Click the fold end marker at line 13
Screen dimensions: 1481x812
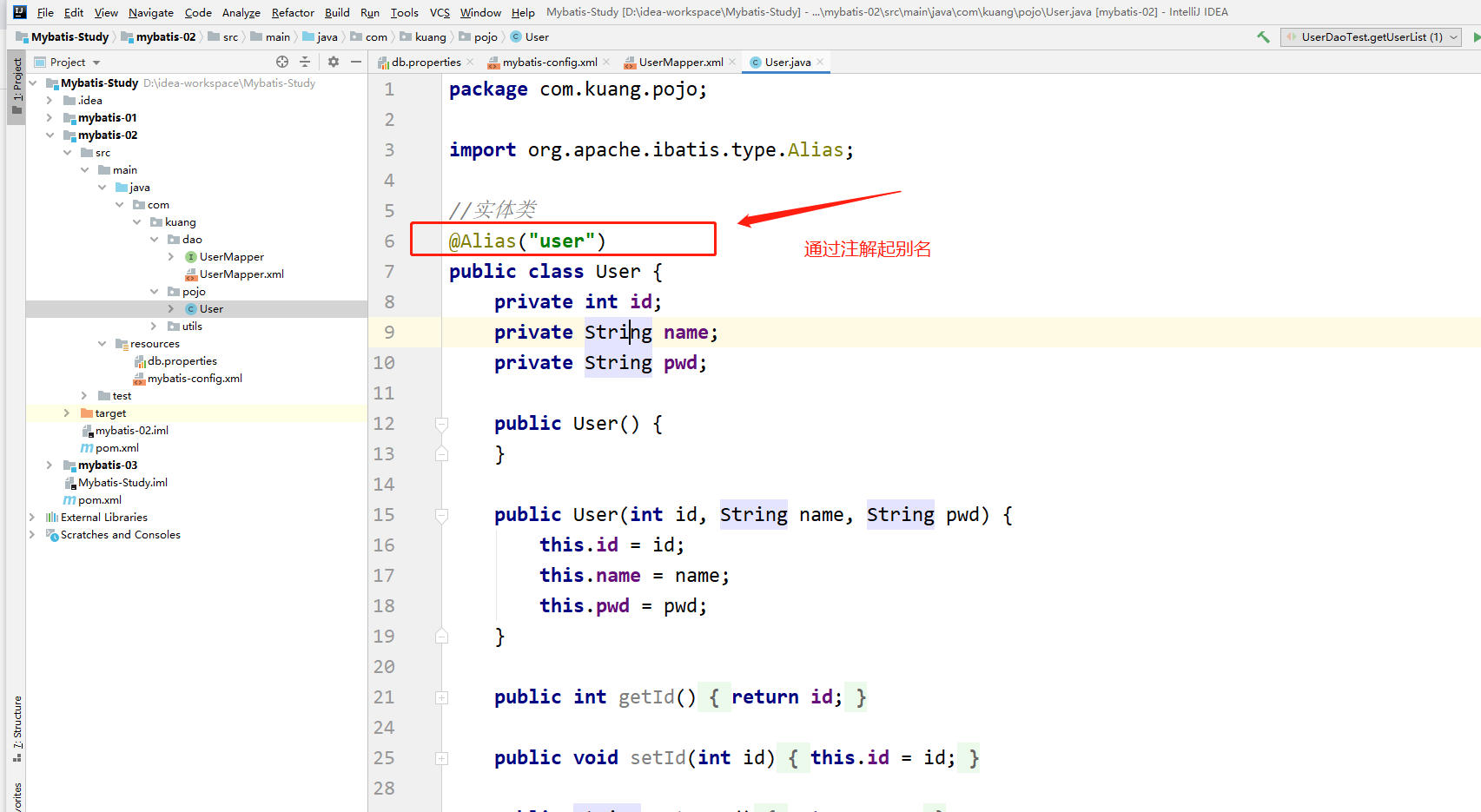pyautogui.click(x=441, y=454)
